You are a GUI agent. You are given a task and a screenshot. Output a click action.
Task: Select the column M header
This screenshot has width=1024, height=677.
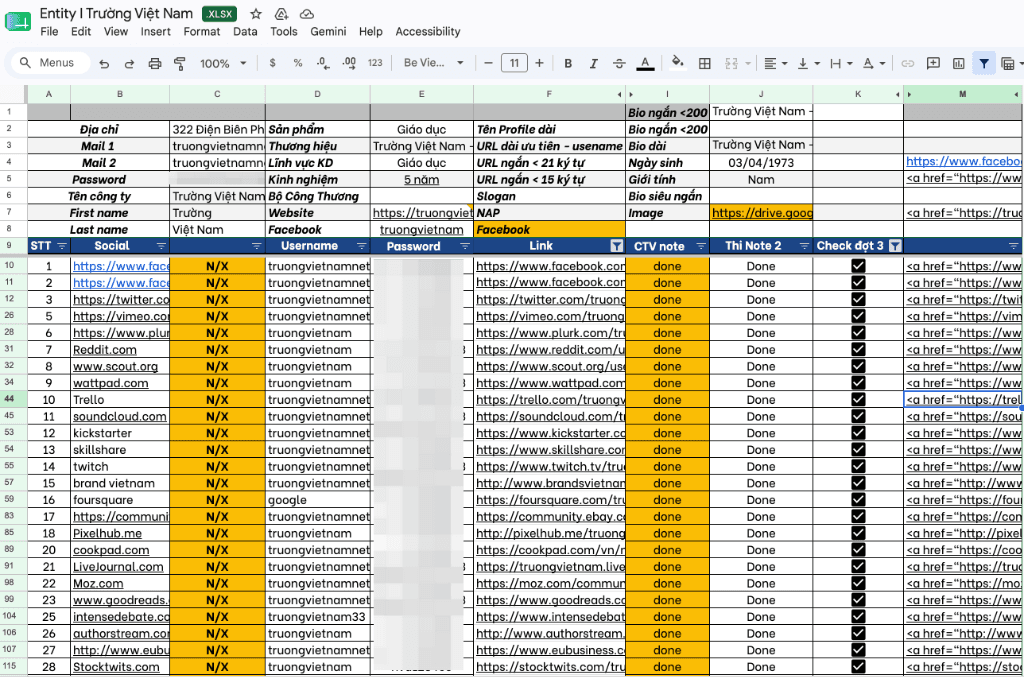click(x=963, y=94)
